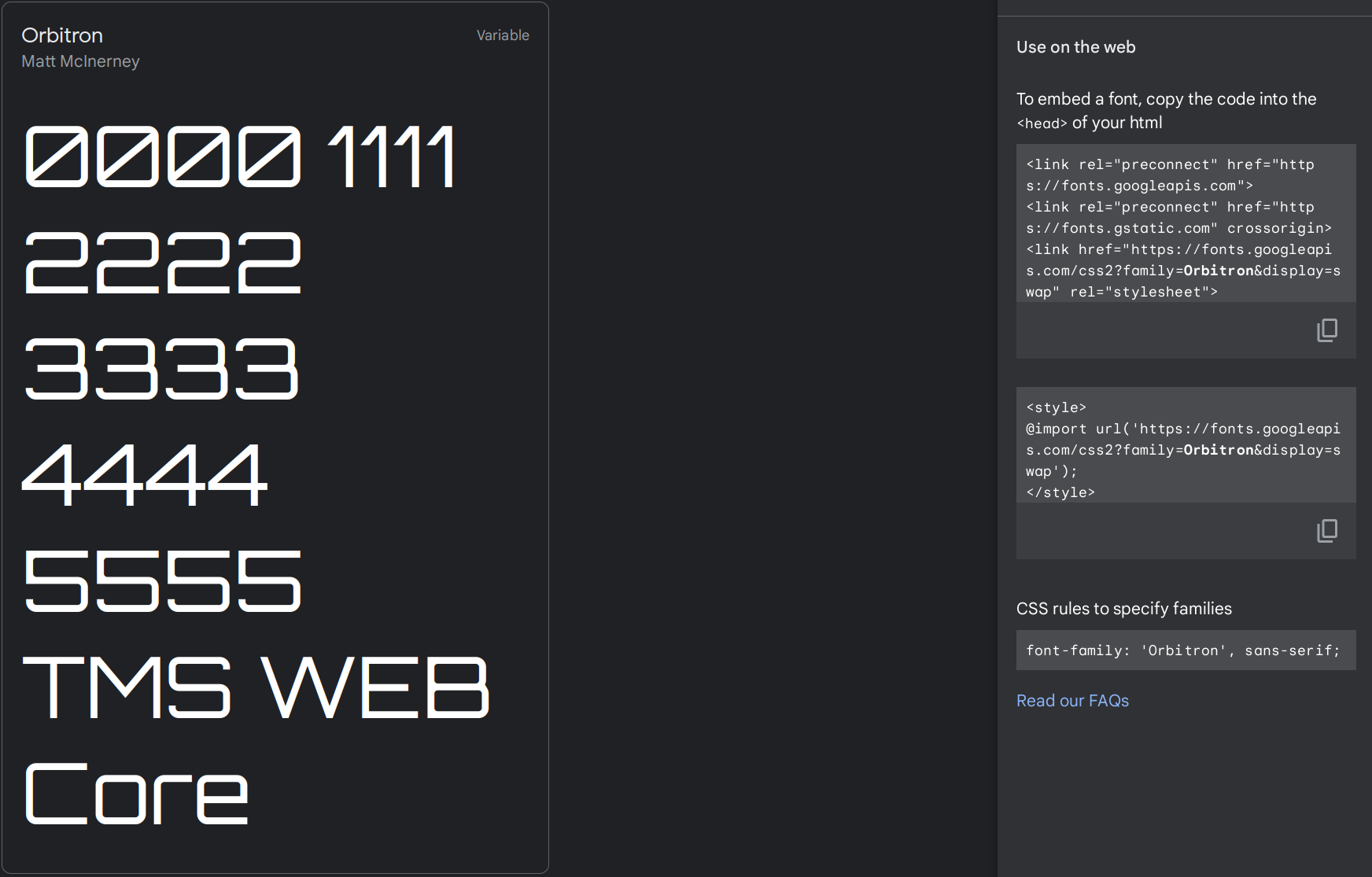Open the Read our FAQs link
The image size is (1372, 877).
tap(1072, 701)
